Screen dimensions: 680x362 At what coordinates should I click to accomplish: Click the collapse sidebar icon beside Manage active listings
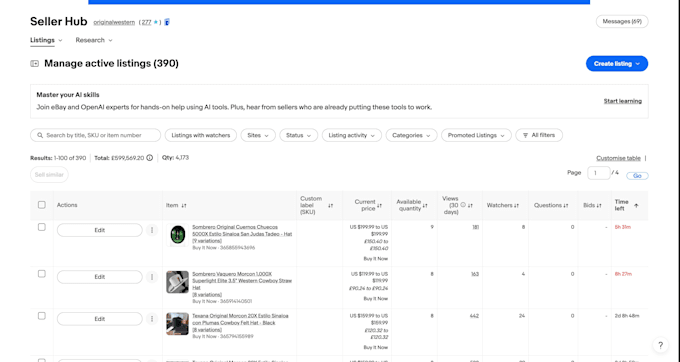coord(34,64)
